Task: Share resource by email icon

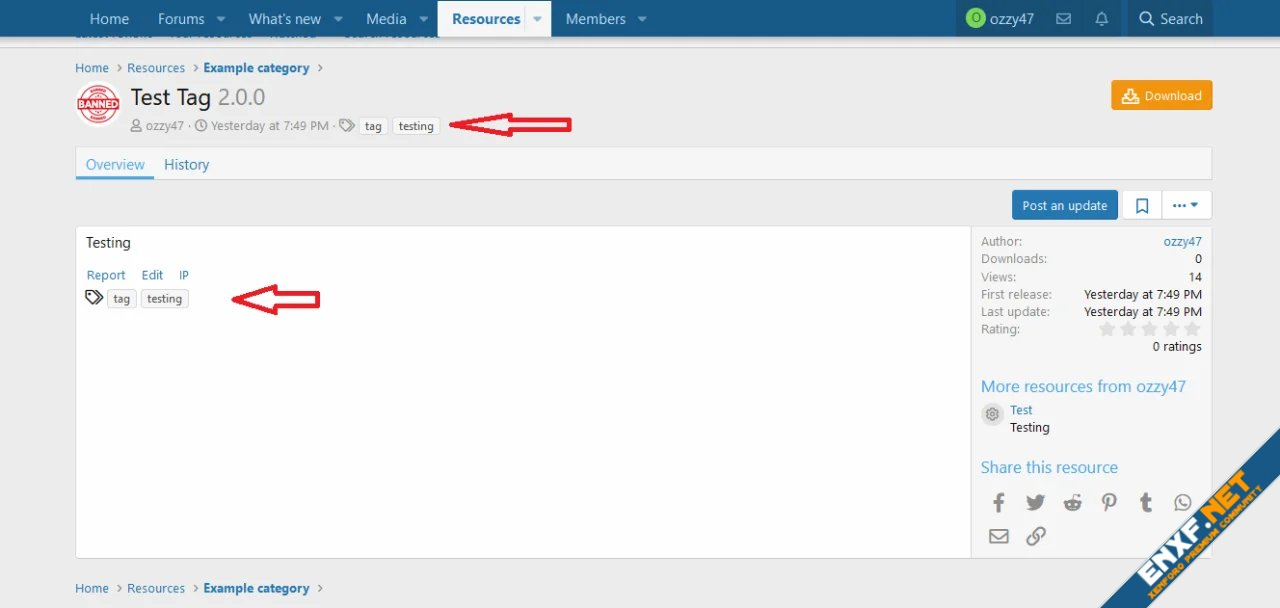Action: [x=998, y=536]
